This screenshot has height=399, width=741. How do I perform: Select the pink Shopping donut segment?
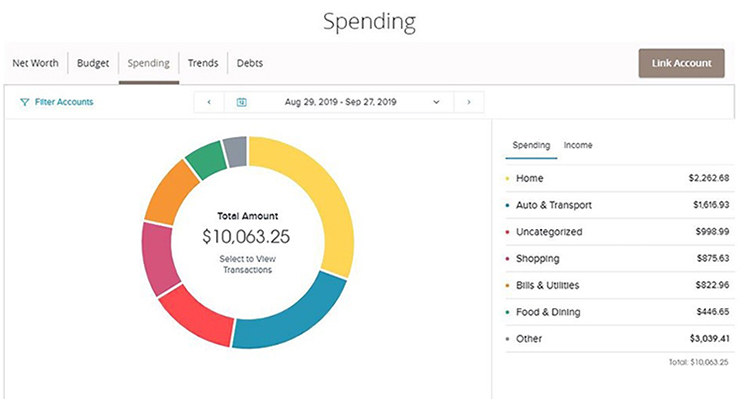[x=157, y=258]
